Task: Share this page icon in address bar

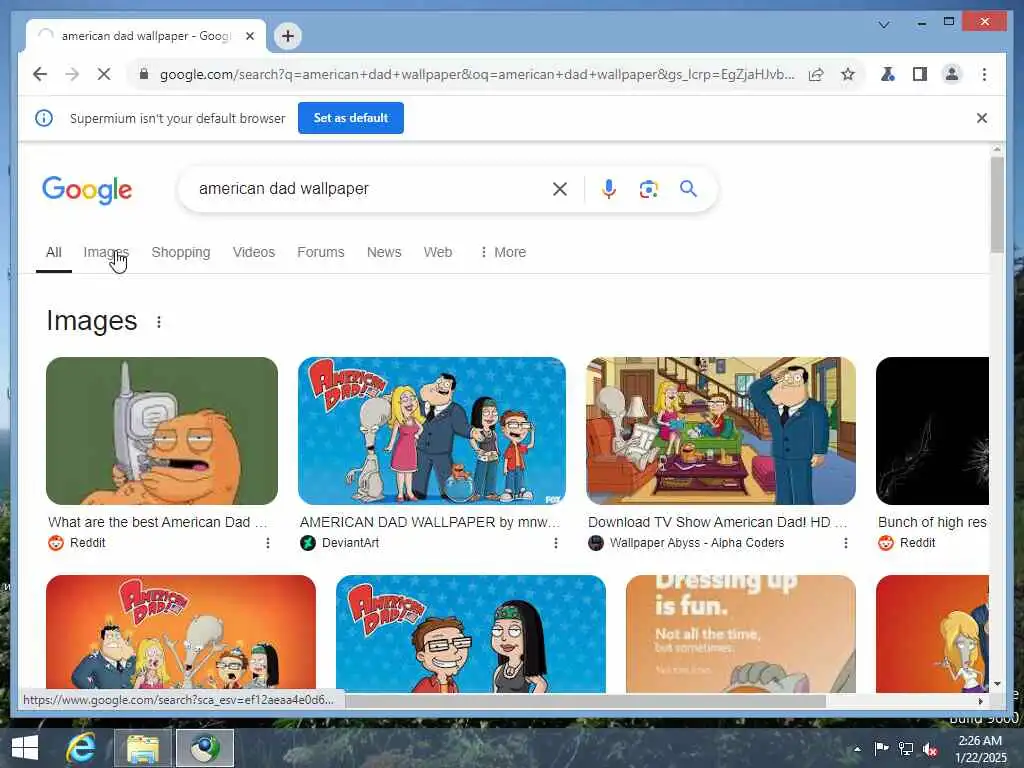Action: [x=816, y=74]
